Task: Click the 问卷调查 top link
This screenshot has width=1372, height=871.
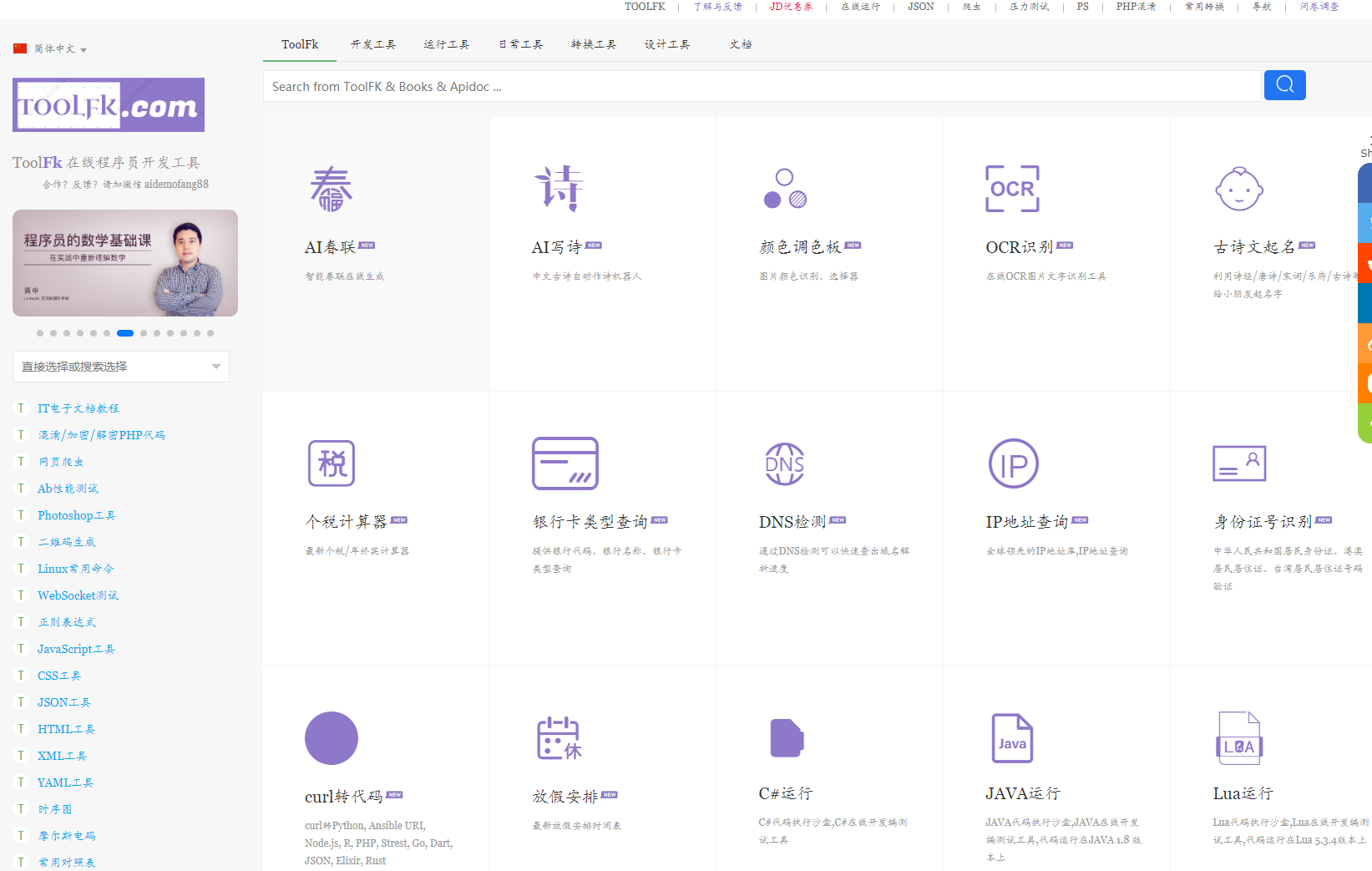Action: pyautogui.click(x=1319, y=7)
